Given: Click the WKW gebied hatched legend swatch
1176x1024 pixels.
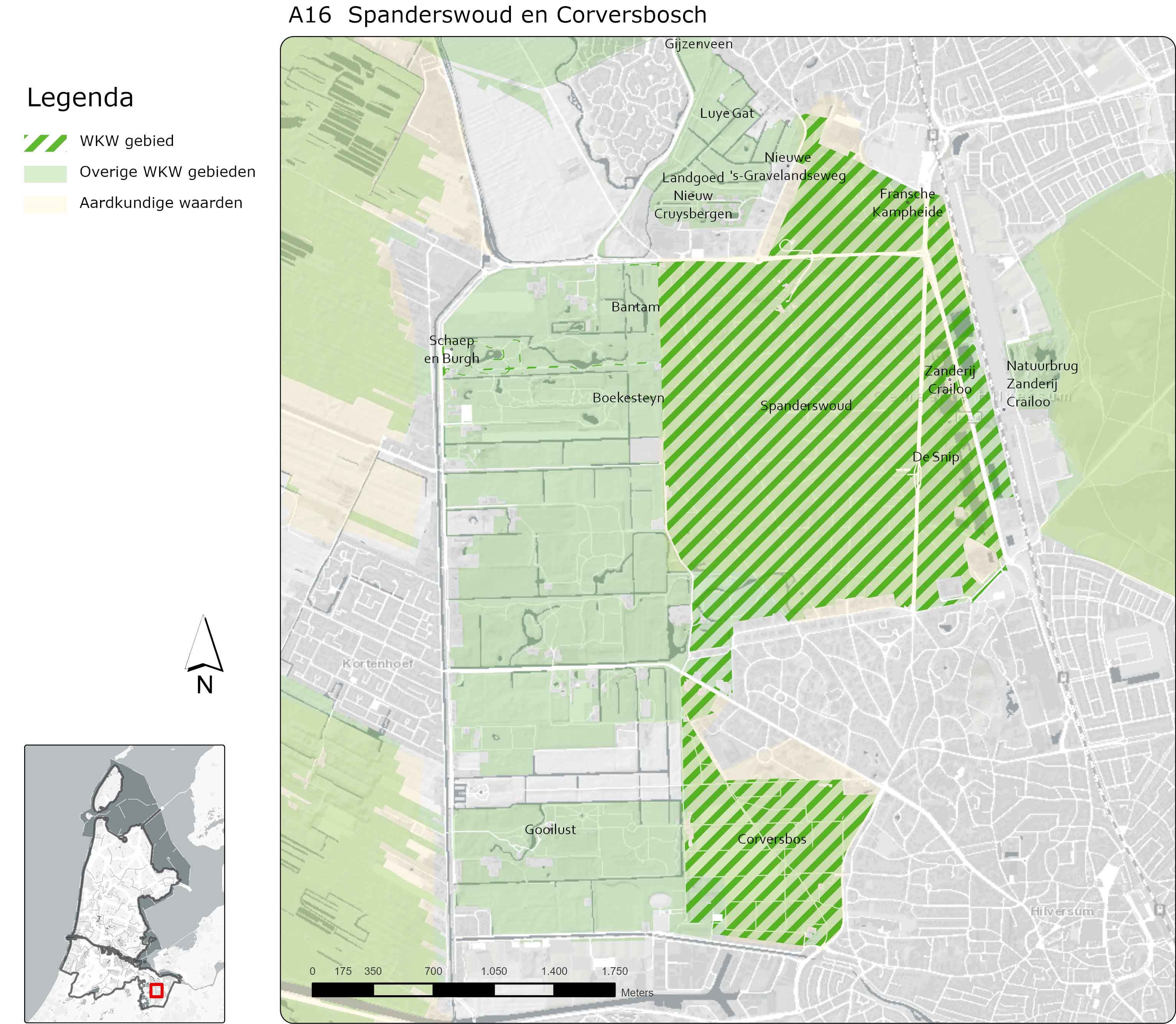Looking at the screenshot, I should (45, 143).
